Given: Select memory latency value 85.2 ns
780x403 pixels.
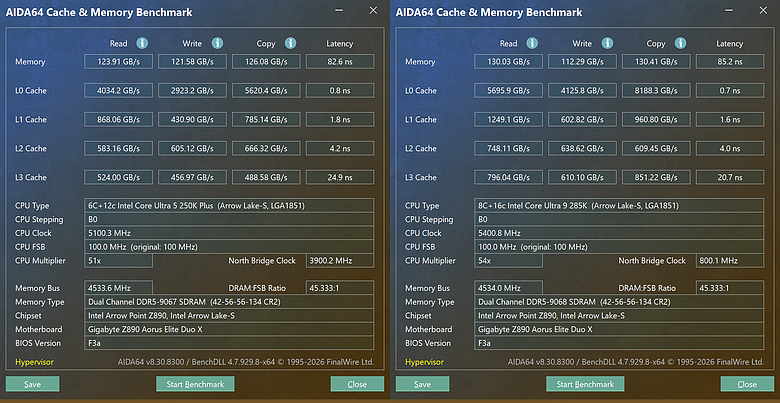Looking at the screenshot, I should (730, 62).
